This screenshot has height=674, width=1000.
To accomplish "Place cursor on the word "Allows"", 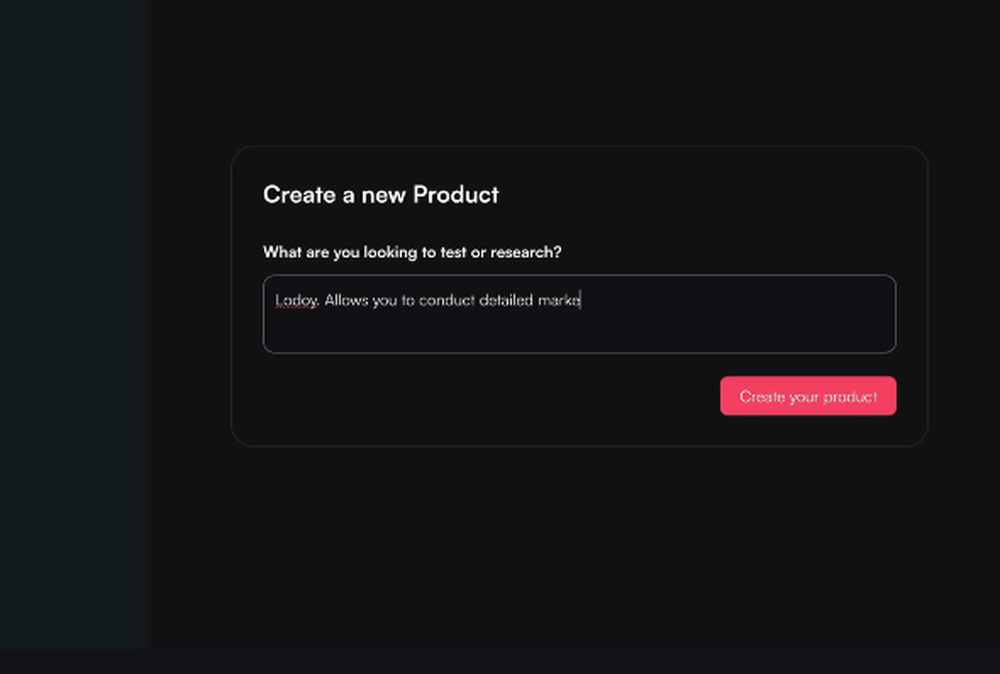I will (346, 300).
